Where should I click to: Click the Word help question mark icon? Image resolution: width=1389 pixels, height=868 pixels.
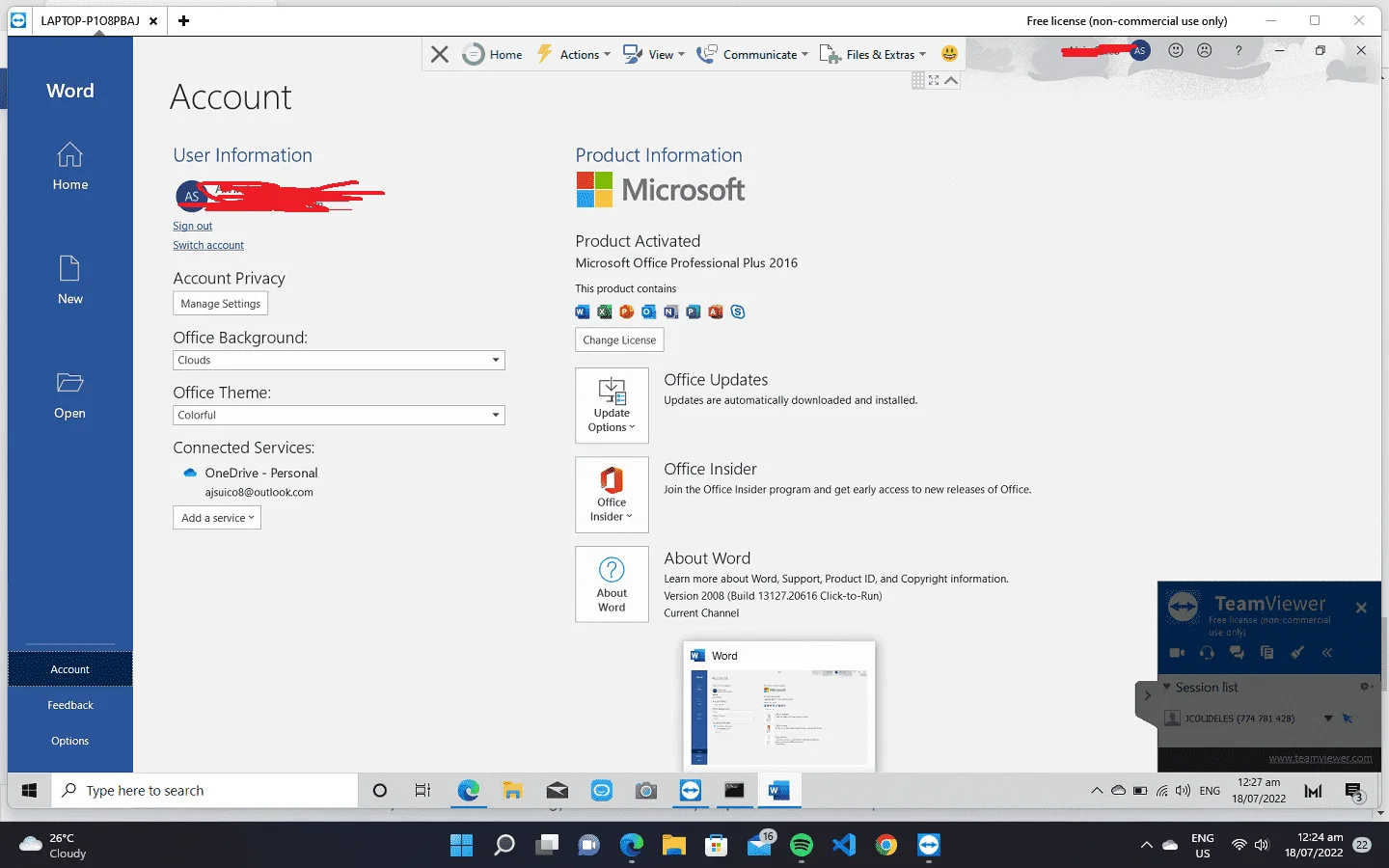[1239, 50]
